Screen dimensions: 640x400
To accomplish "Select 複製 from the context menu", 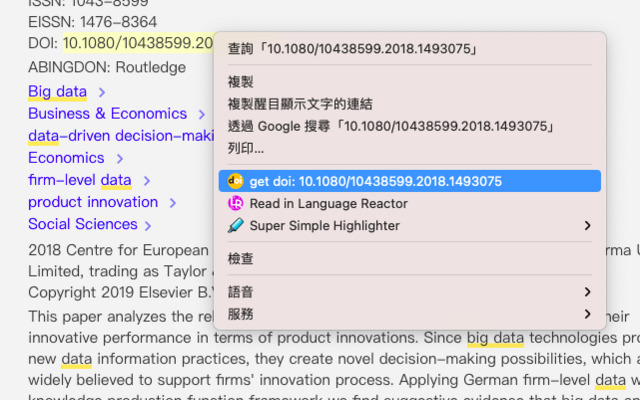I will click(240, 82).
